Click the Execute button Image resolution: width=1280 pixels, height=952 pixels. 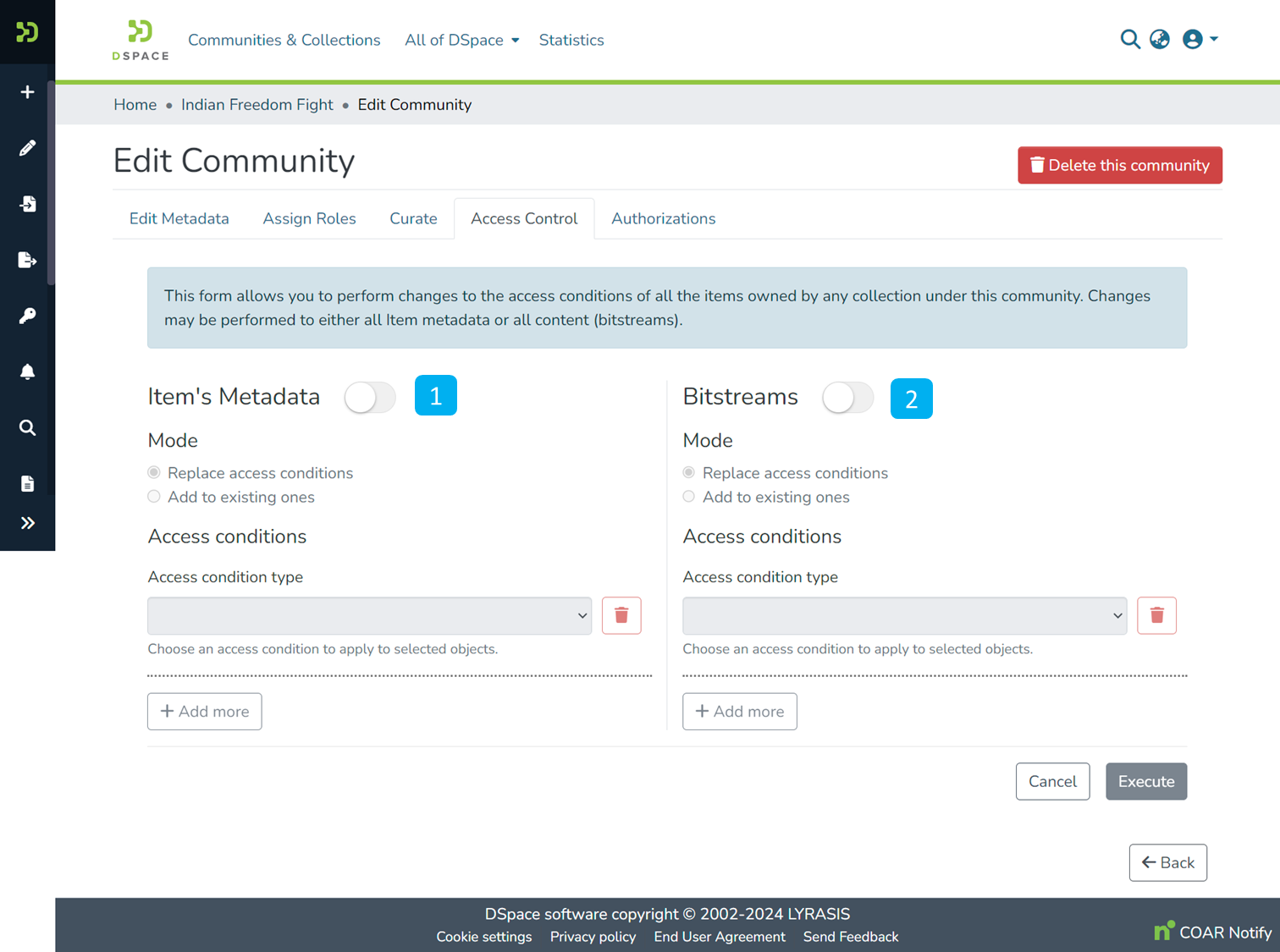(x=1145, y=781)
